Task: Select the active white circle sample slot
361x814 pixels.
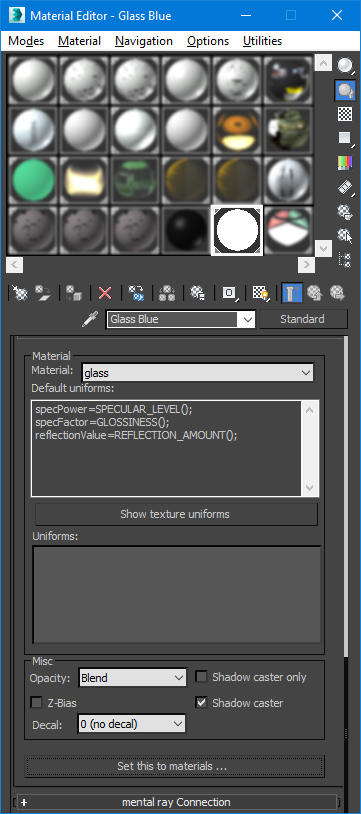Action: [x=237, y=230]
